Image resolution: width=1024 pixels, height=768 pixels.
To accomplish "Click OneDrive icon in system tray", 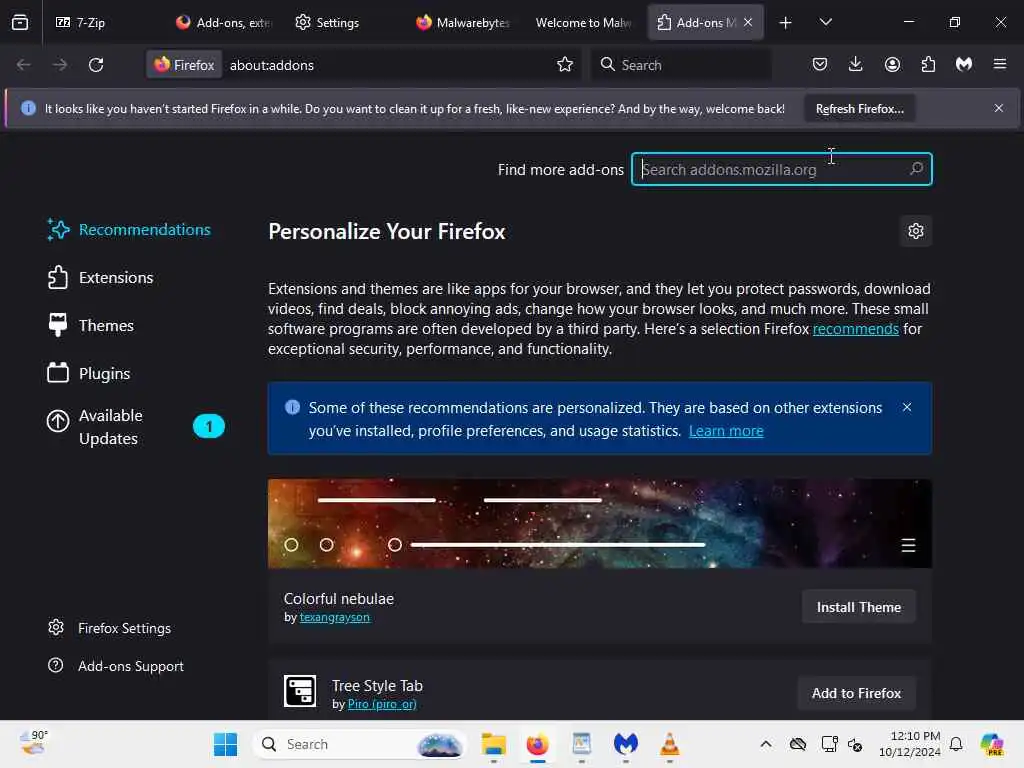I will click(x=798, y=744).
